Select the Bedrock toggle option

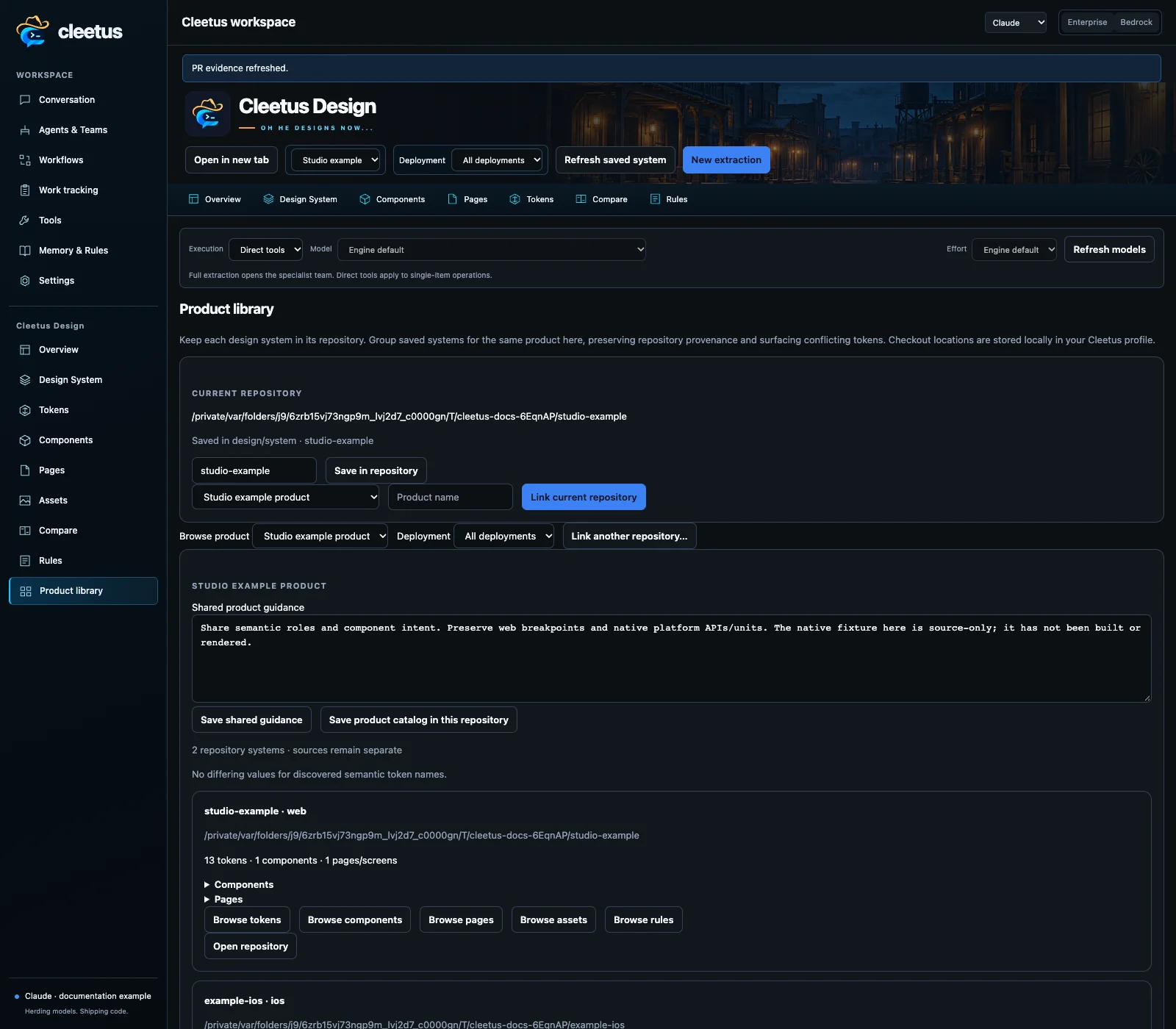pyautogui.click(x=1136, y=22)
